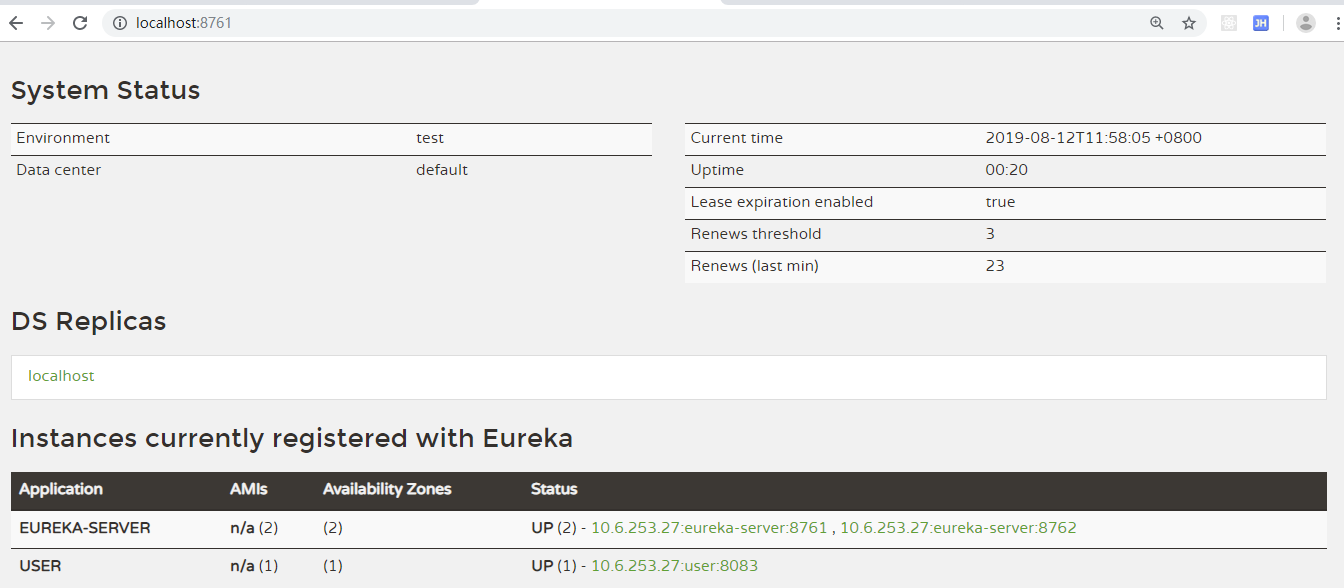Viewport: 1344px width, 588px height.
Task: Click the AMIs column header
Action: point(249,489)
